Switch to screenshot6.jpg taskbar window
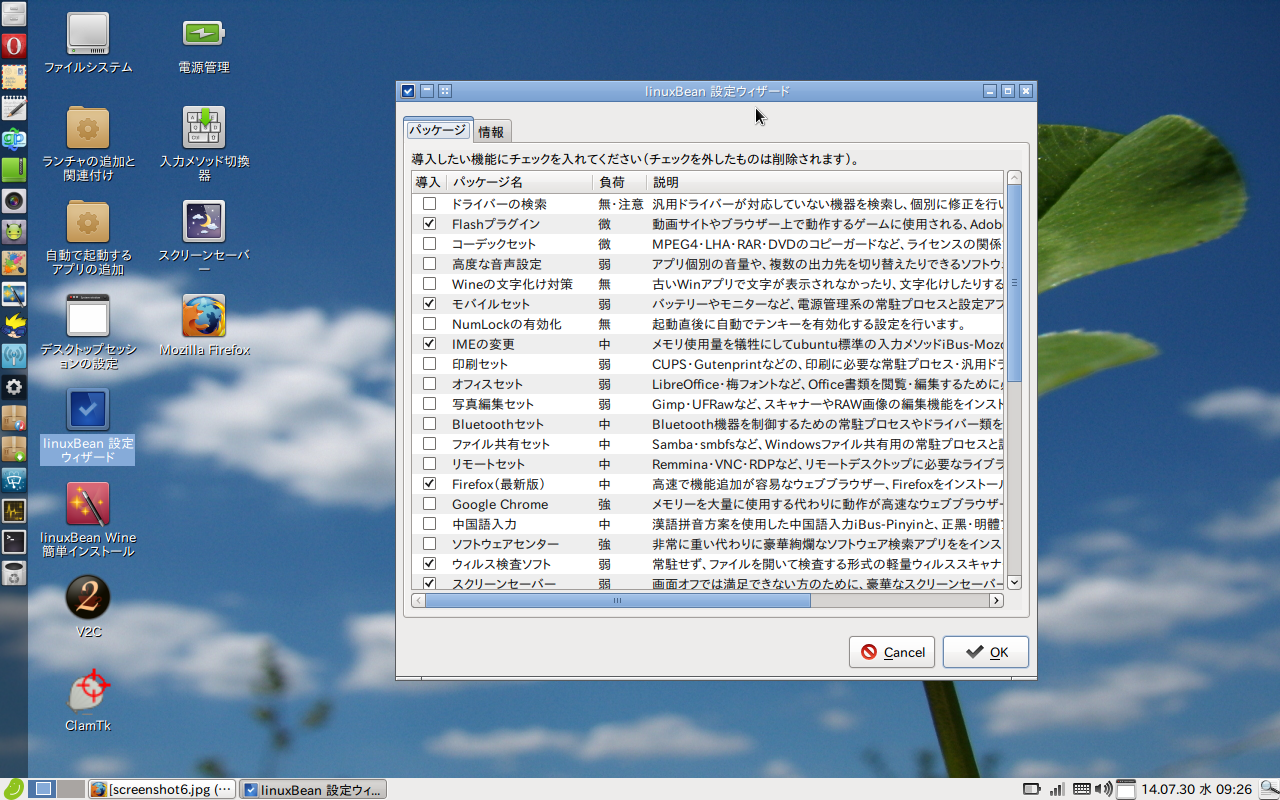This screenshot has width=1280, height=800. coord(163,789)
